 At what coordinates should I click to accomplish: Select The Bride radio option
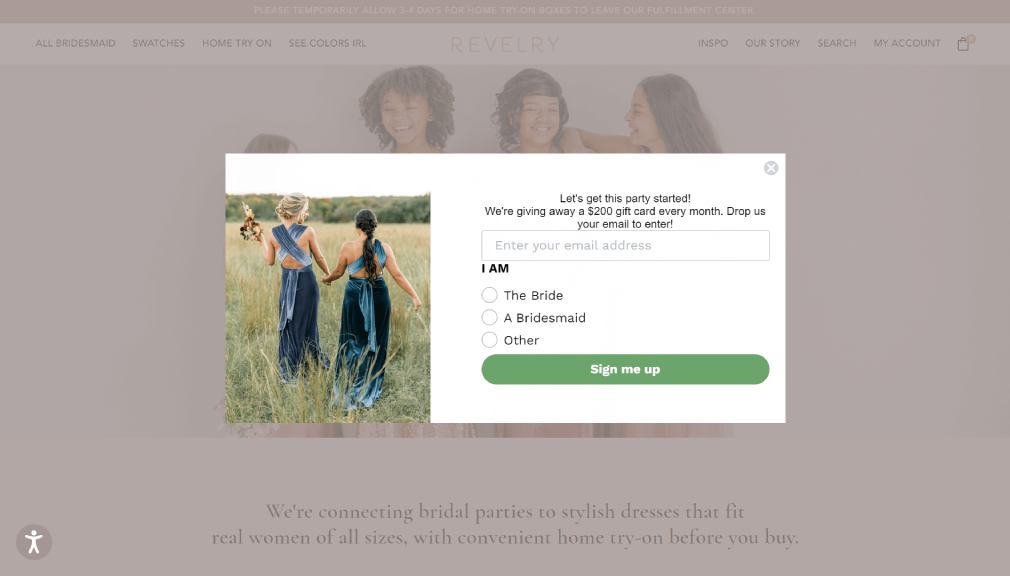pos(490,295)
